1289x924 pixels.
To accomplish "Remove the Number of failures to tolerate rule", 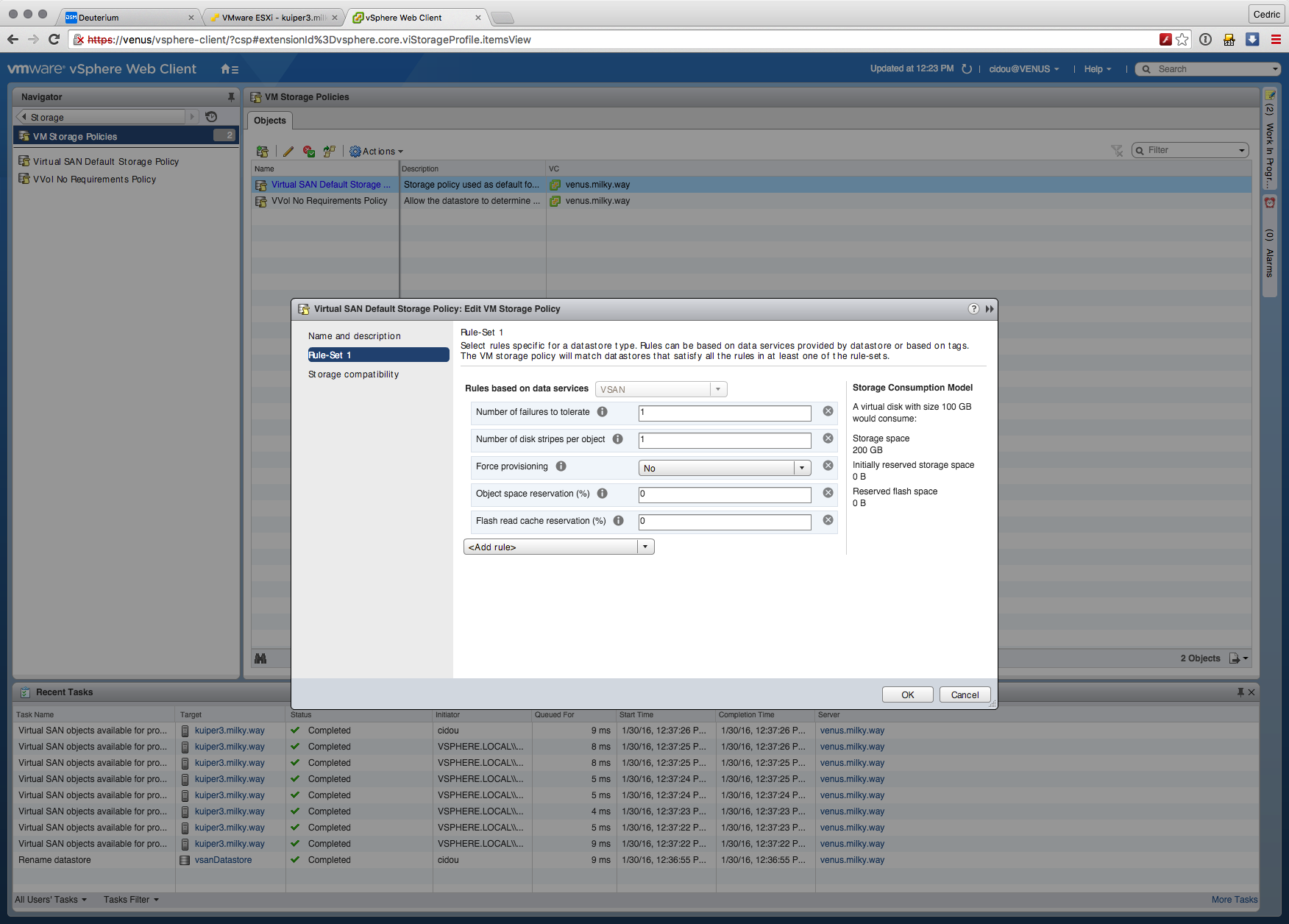I will click(x=828, y=411).
